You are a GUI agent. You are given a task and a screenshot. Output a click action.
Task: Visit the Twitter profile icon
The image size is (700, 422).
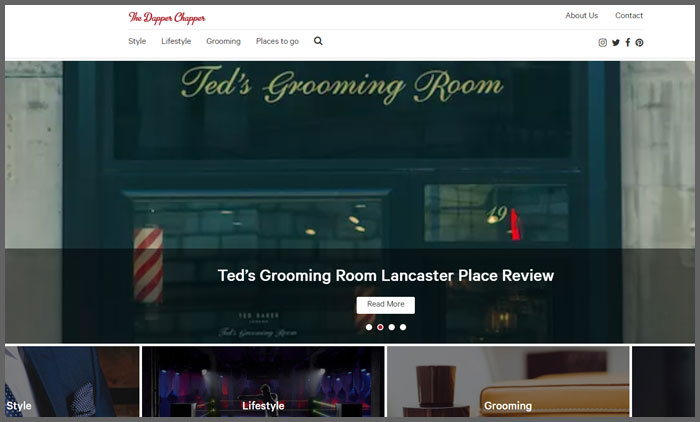coord(616,42)
